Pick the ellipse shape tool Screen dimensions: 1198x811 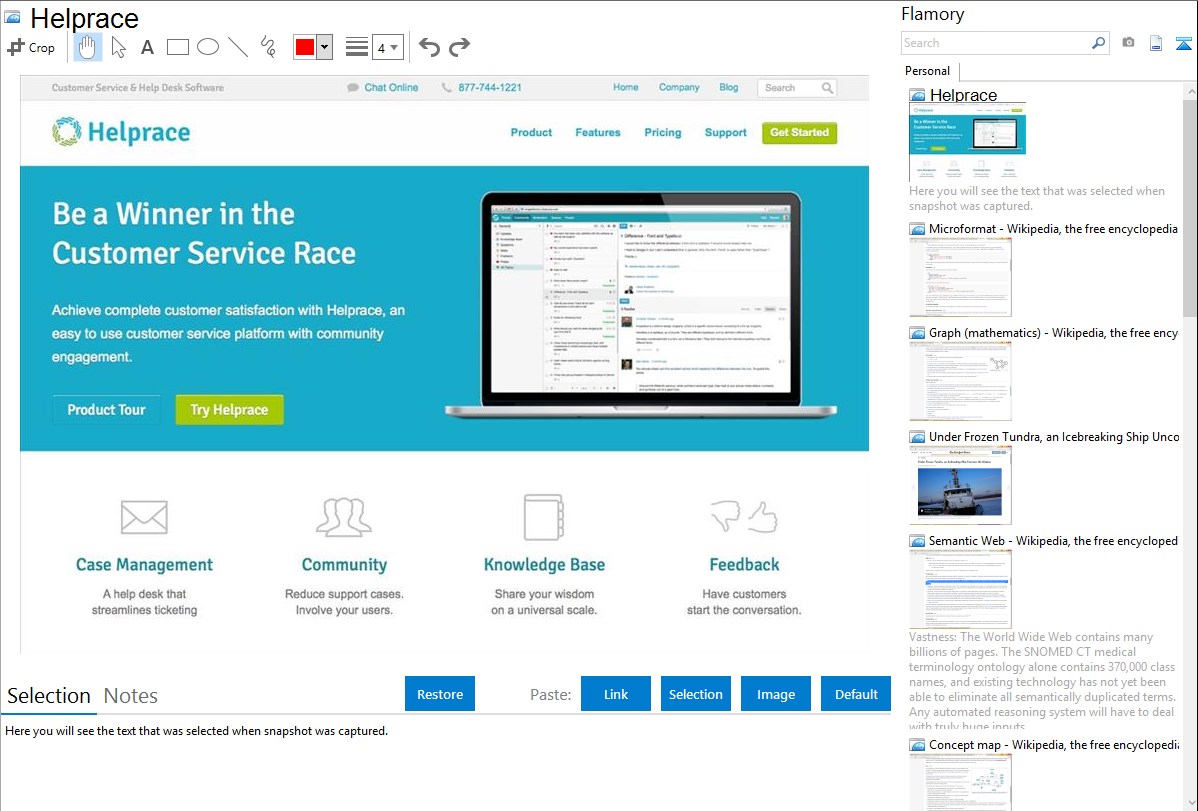coord(208,47)
